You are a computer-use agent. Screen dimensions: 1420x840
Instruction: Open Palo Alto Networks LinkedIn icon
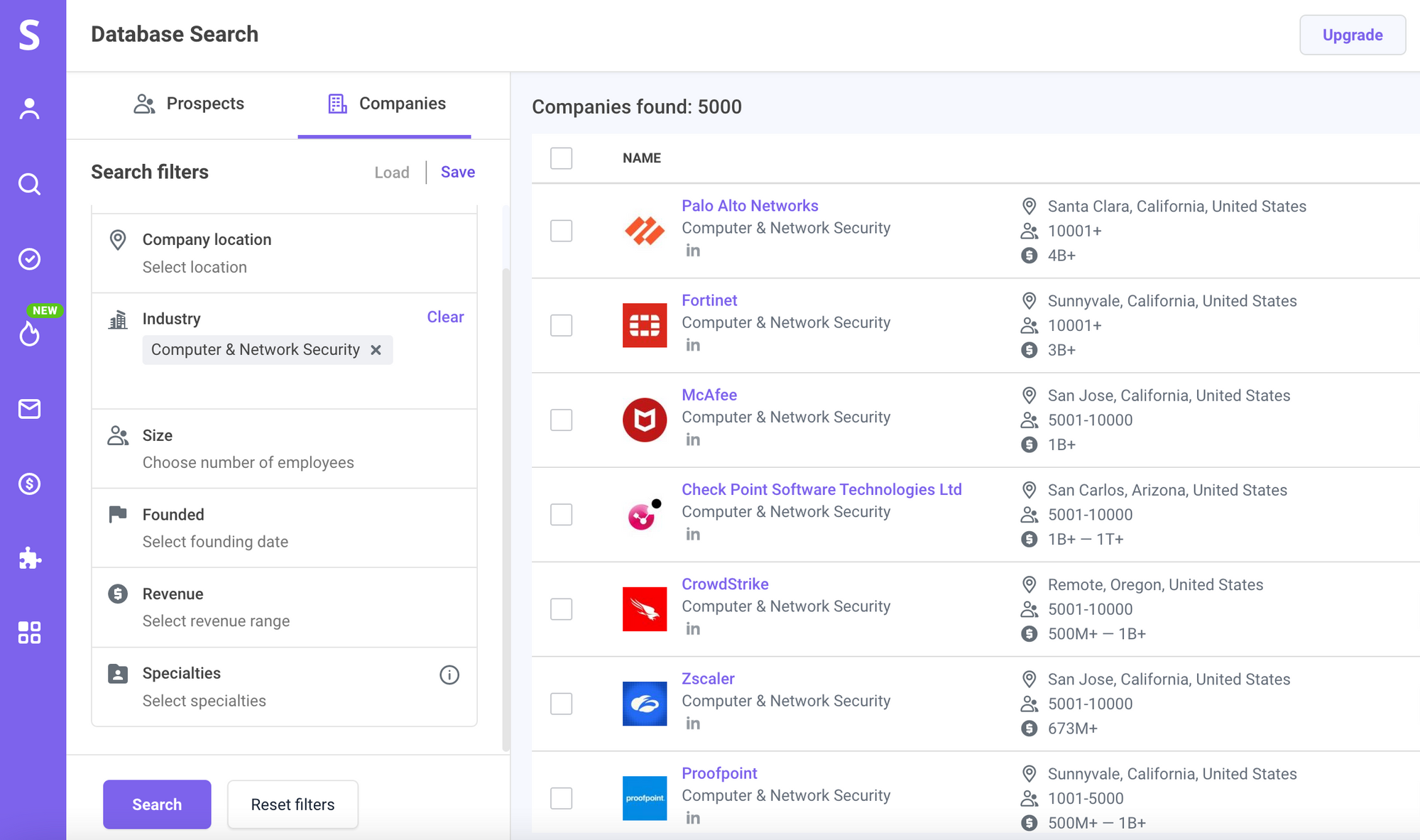(x=693, y=251)
